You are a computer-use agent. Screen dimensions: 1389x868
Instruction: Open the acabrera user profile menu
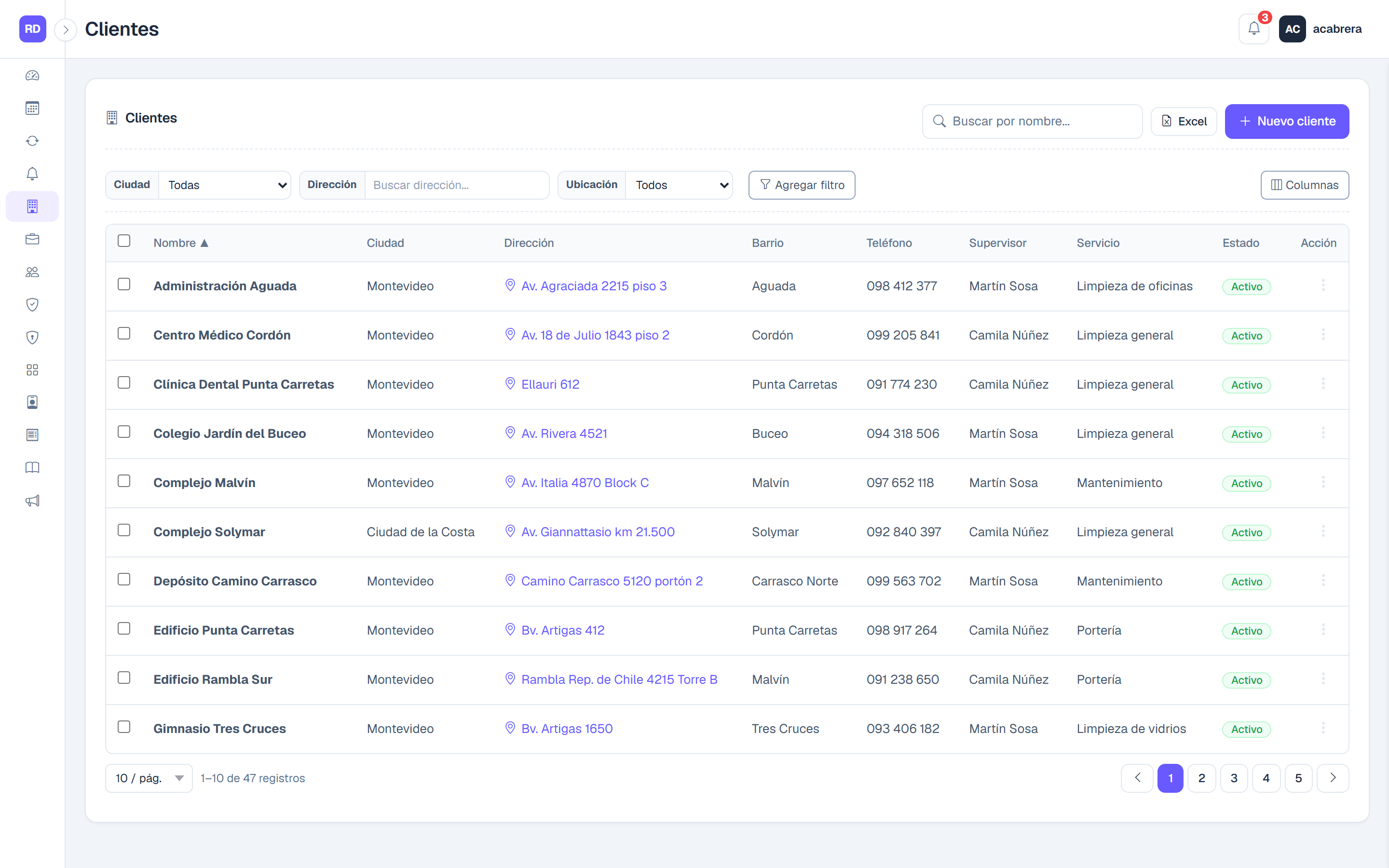1320,29
